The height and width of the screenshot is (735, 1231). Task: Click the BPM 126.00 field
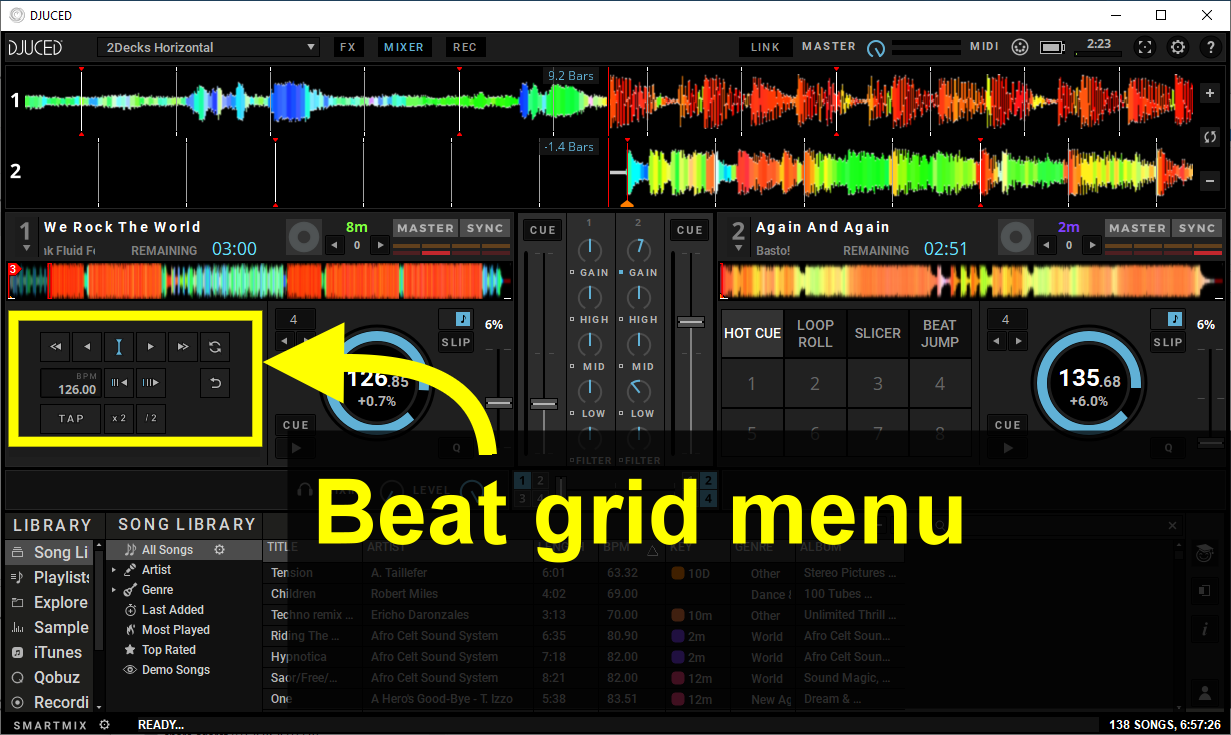pyautogui.click(x=71, y=383)
